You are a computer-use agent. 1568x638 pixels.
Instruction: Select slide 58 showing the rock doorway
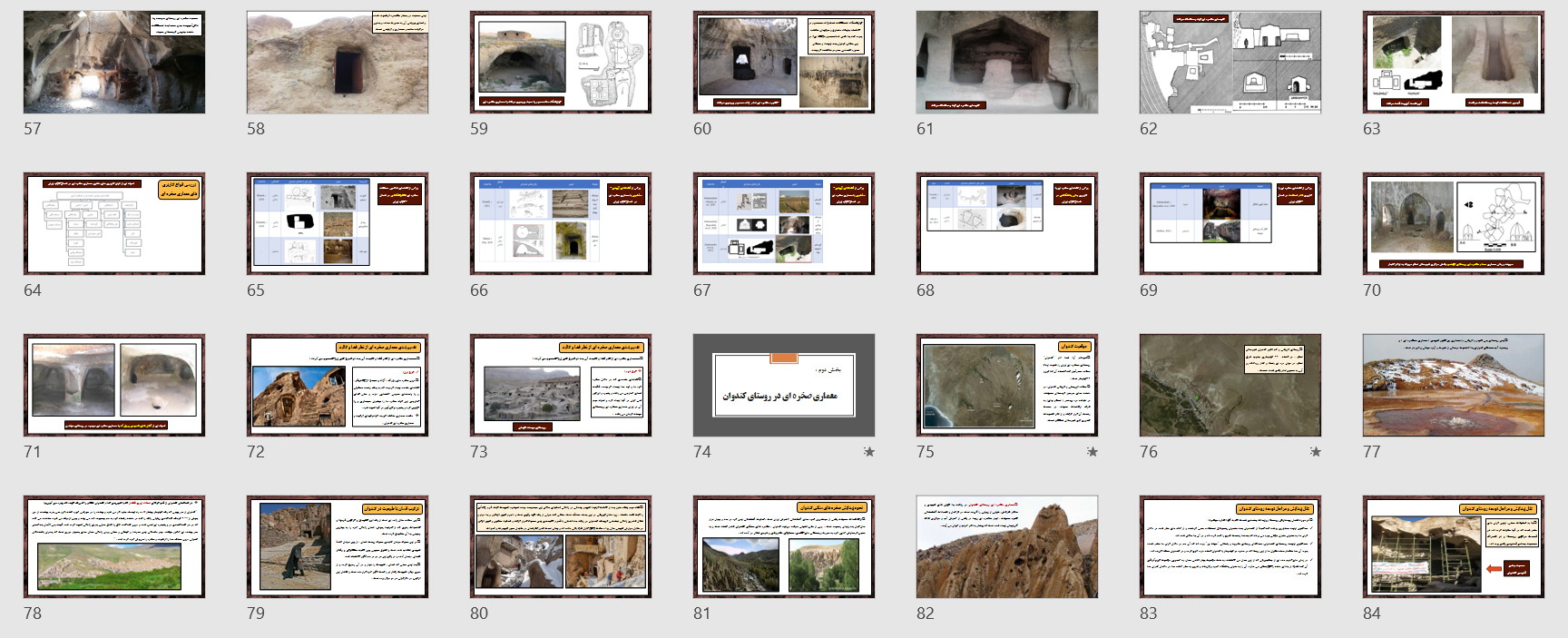338,63
